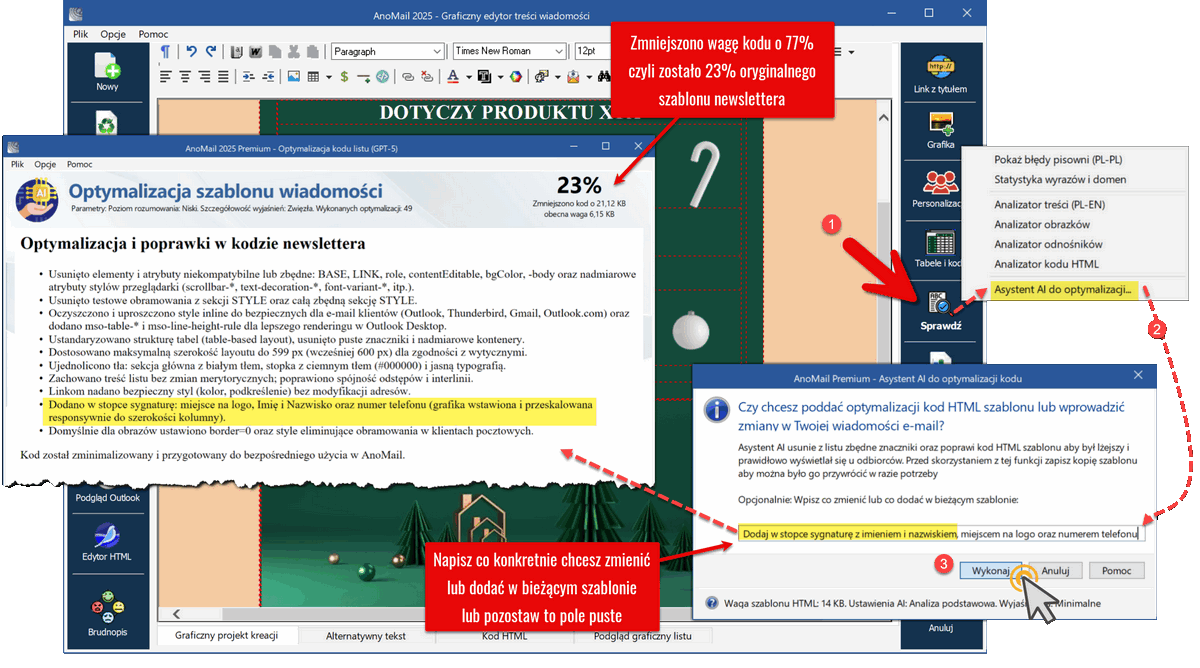Click the Pomoc button in AI dialog

(1116, 570)
